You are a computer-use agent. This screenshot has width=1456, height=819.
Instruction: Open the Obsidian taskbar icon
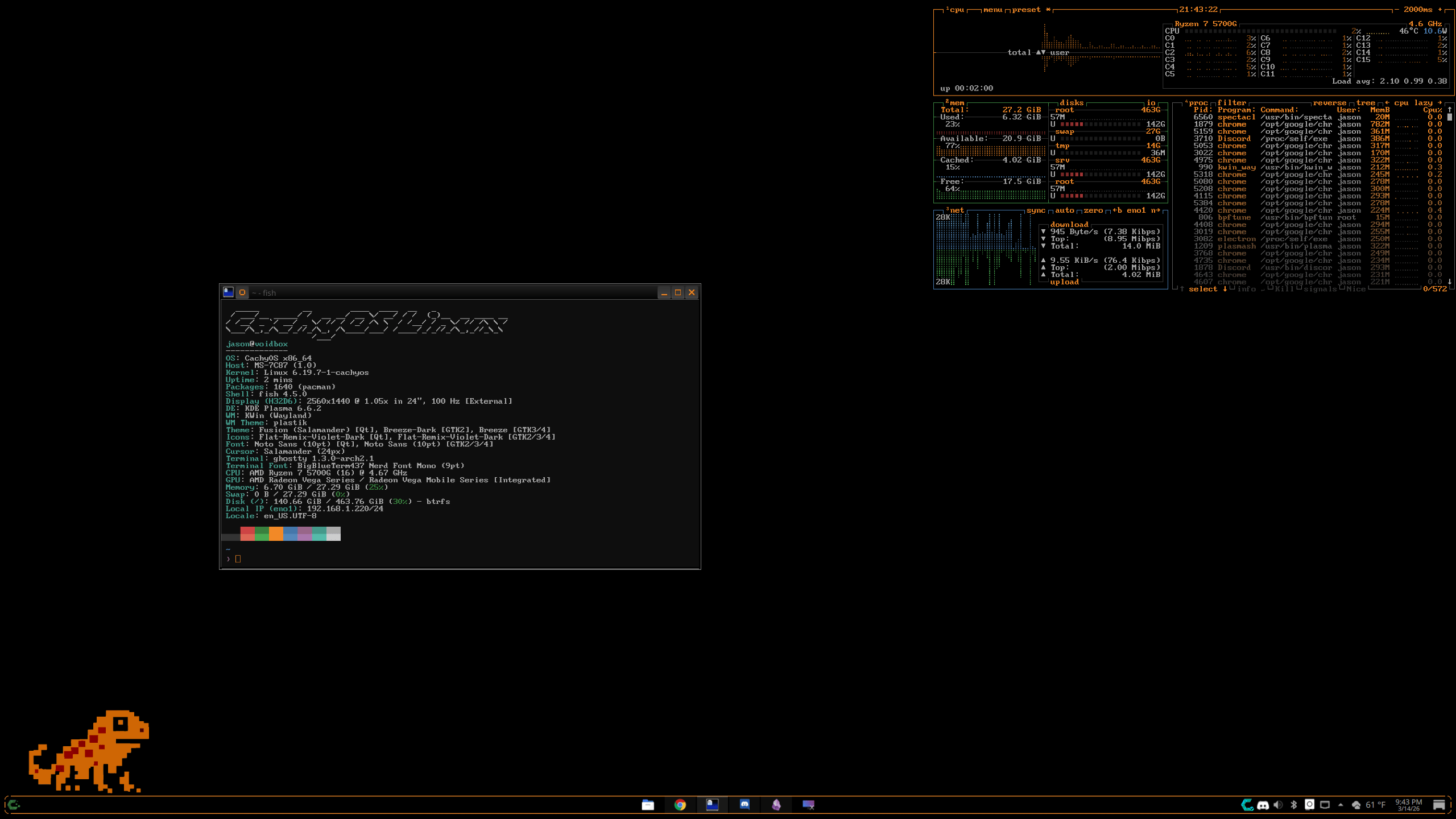(x=776, y=804)
